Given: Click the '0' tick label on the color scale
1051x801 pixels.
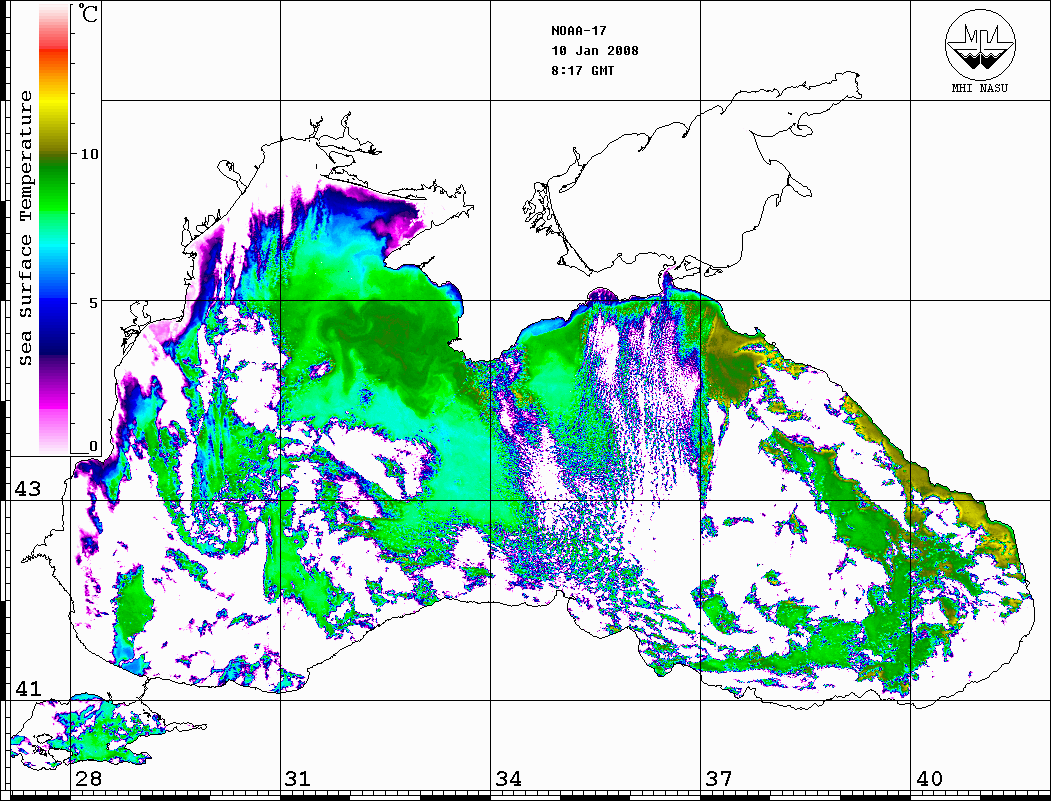Looking at the screenshot, I should tap(93, 446).
